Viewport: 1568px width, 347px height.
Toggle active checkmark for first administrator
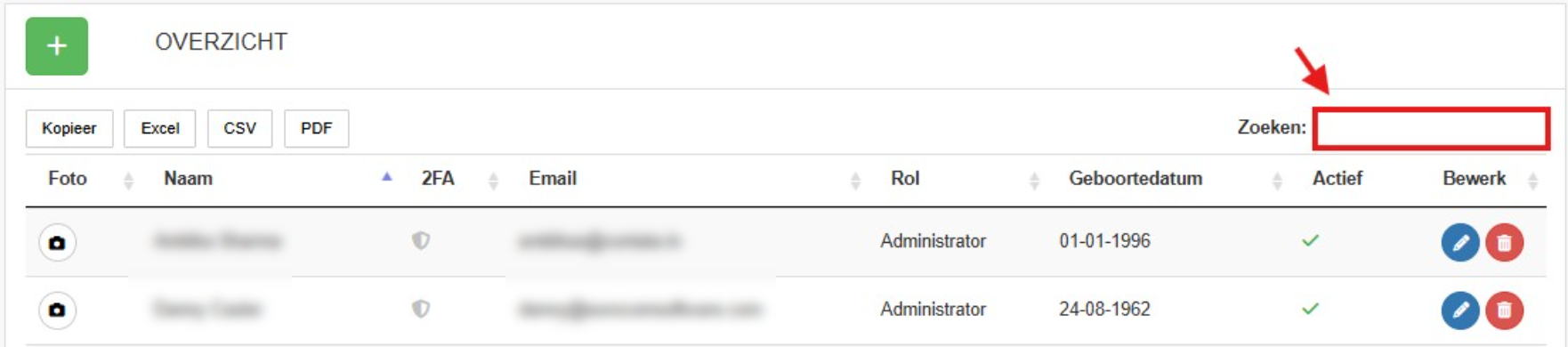1310,240
